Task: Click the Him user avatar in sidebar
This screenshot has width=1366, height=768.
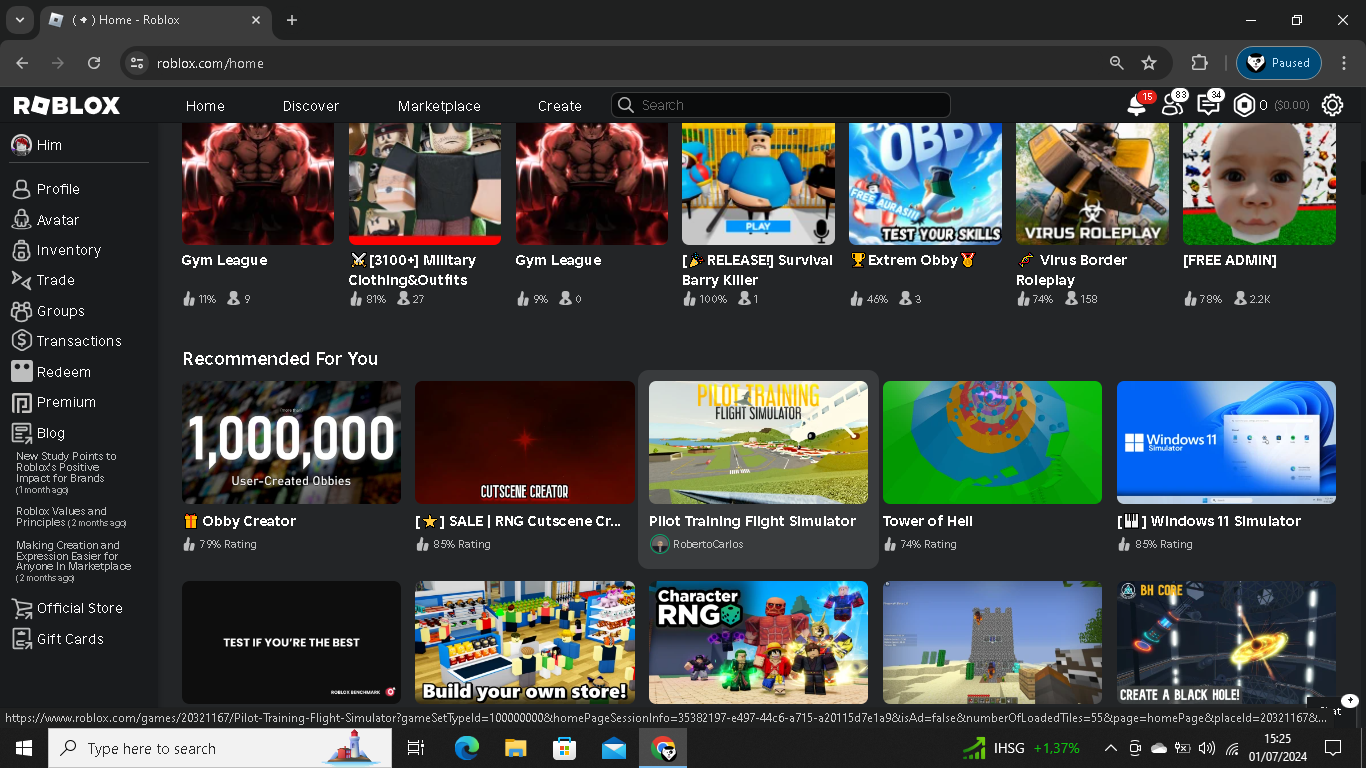Action: (21, 145)
